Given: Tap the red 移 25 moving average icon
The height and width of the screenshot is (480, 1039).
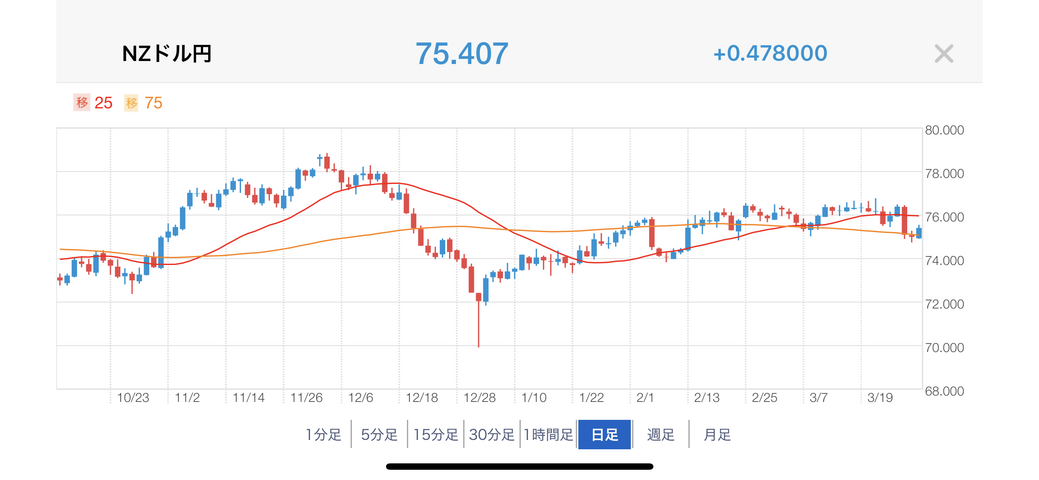Looking at the screenshot, I should point(82,102).
